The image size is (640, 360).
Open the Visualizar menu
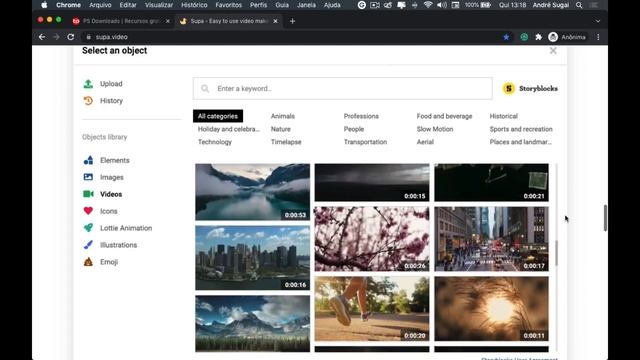click(159, 5)
